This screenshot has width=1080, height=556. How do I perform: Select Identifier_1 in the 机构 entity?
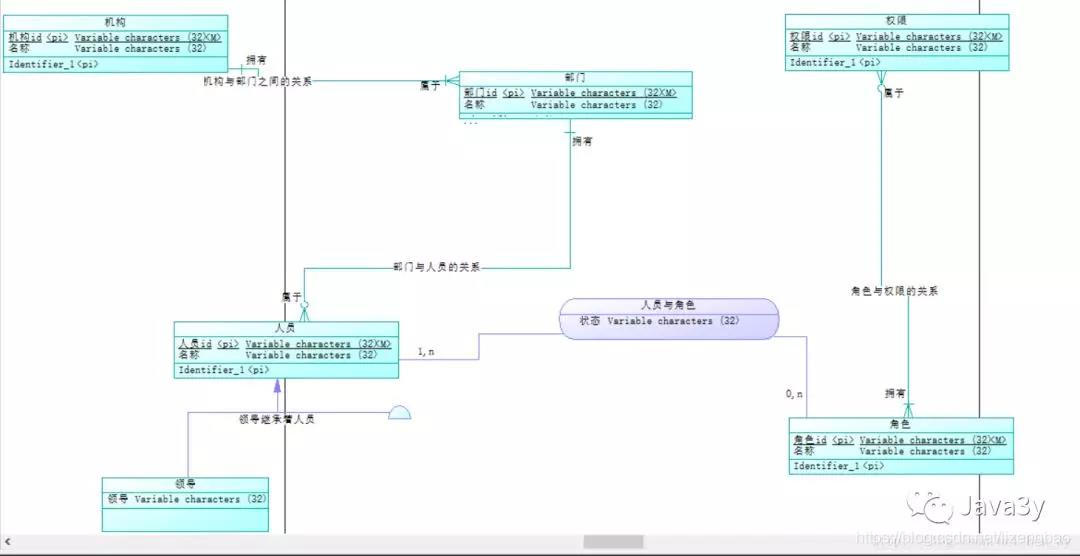(53, 64)
